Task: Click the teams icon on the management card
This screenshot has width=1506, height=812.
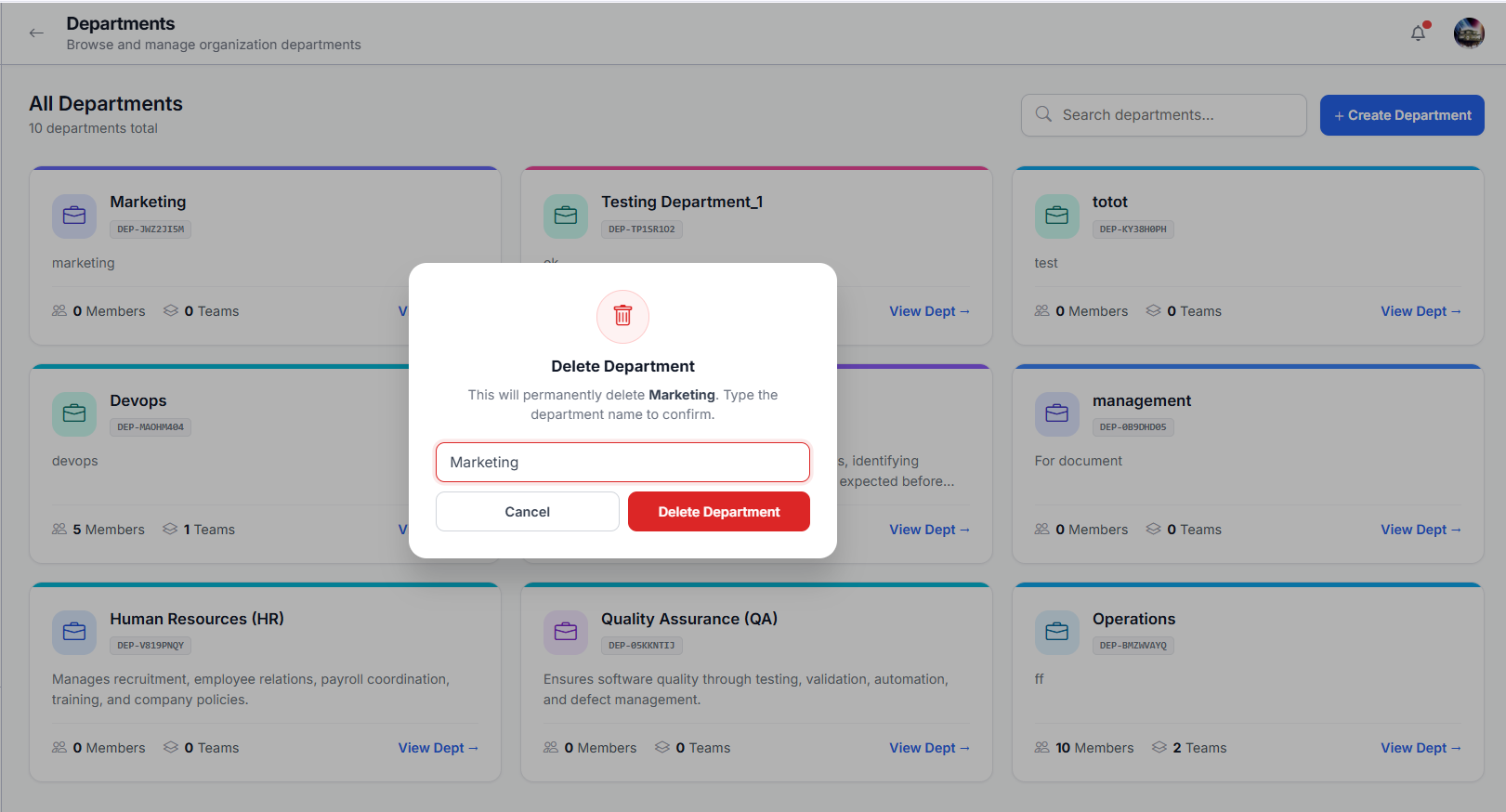Action: pos(1153,530)
